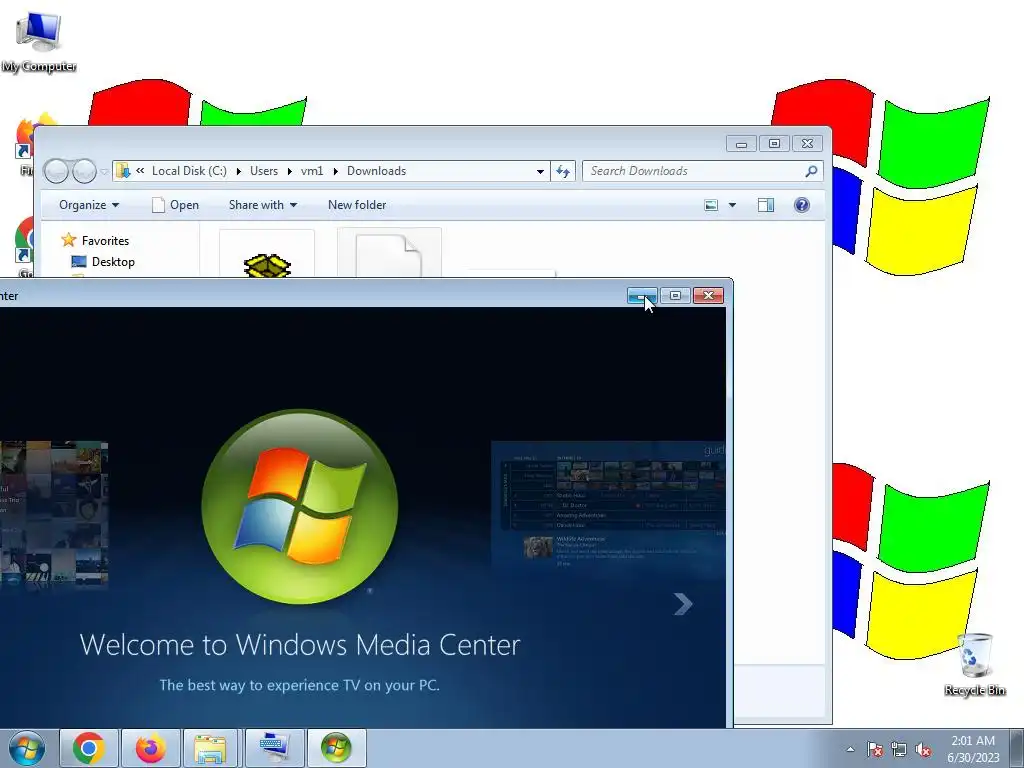Click the Show desktop strip
The width and height of the screenshot is (1024, 768).
(1017, 748)
